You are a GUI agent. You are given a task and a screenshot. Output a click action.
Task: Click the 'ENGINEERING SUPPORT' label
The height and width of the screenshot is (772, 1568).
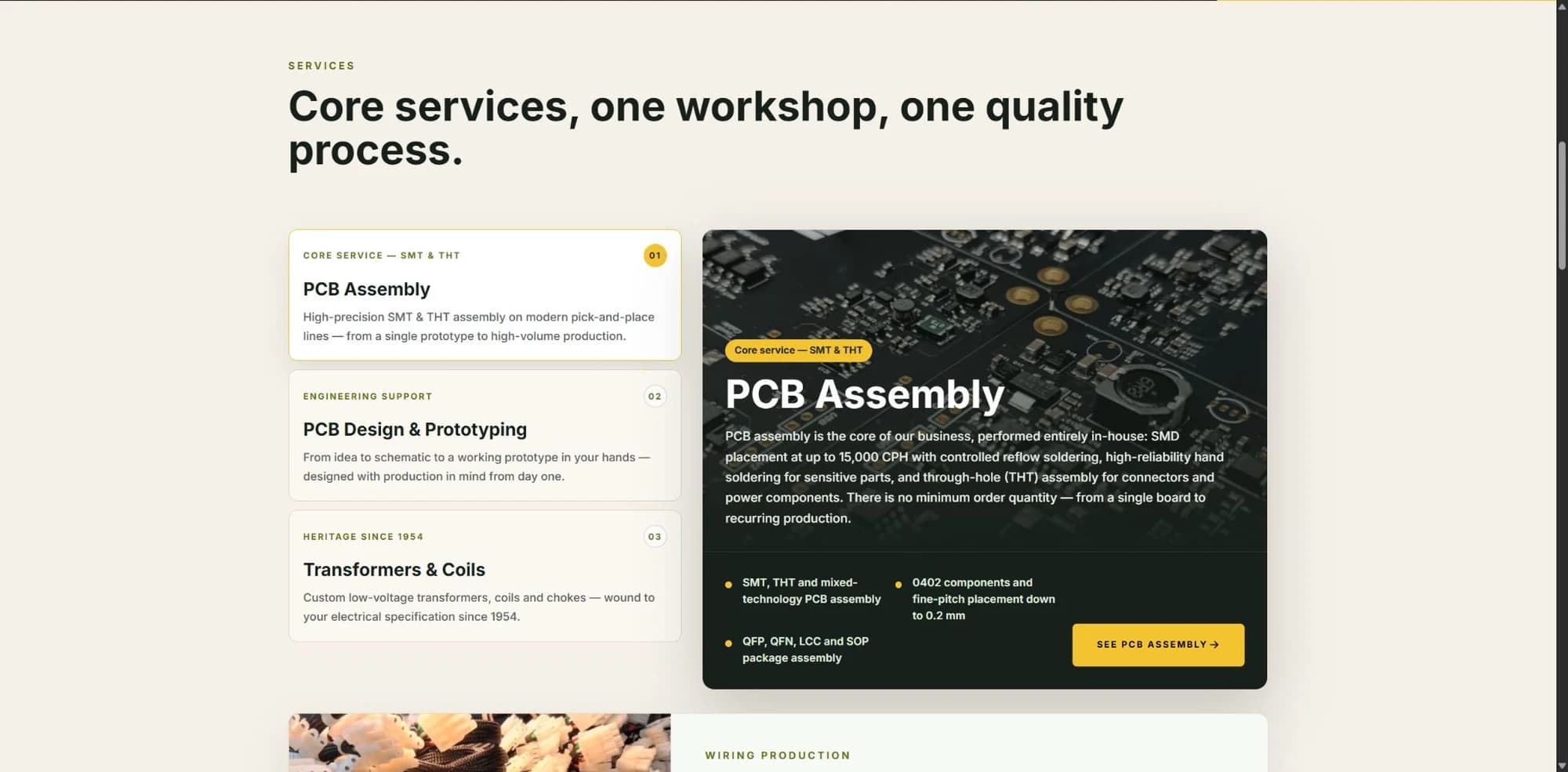click(x=368, y=397)
